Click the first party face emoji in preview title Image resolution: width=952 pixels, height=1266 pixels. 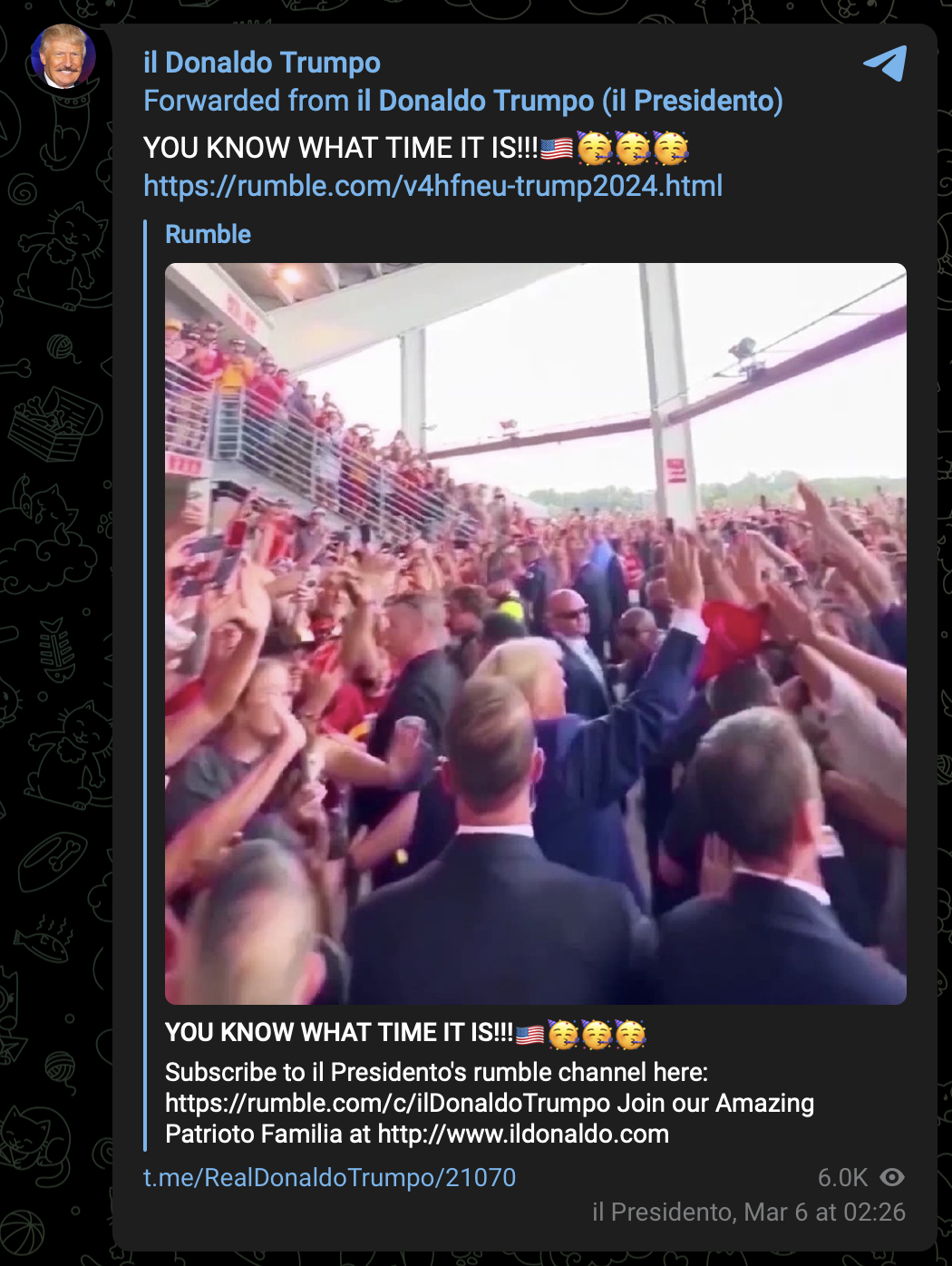point(563,1033)
